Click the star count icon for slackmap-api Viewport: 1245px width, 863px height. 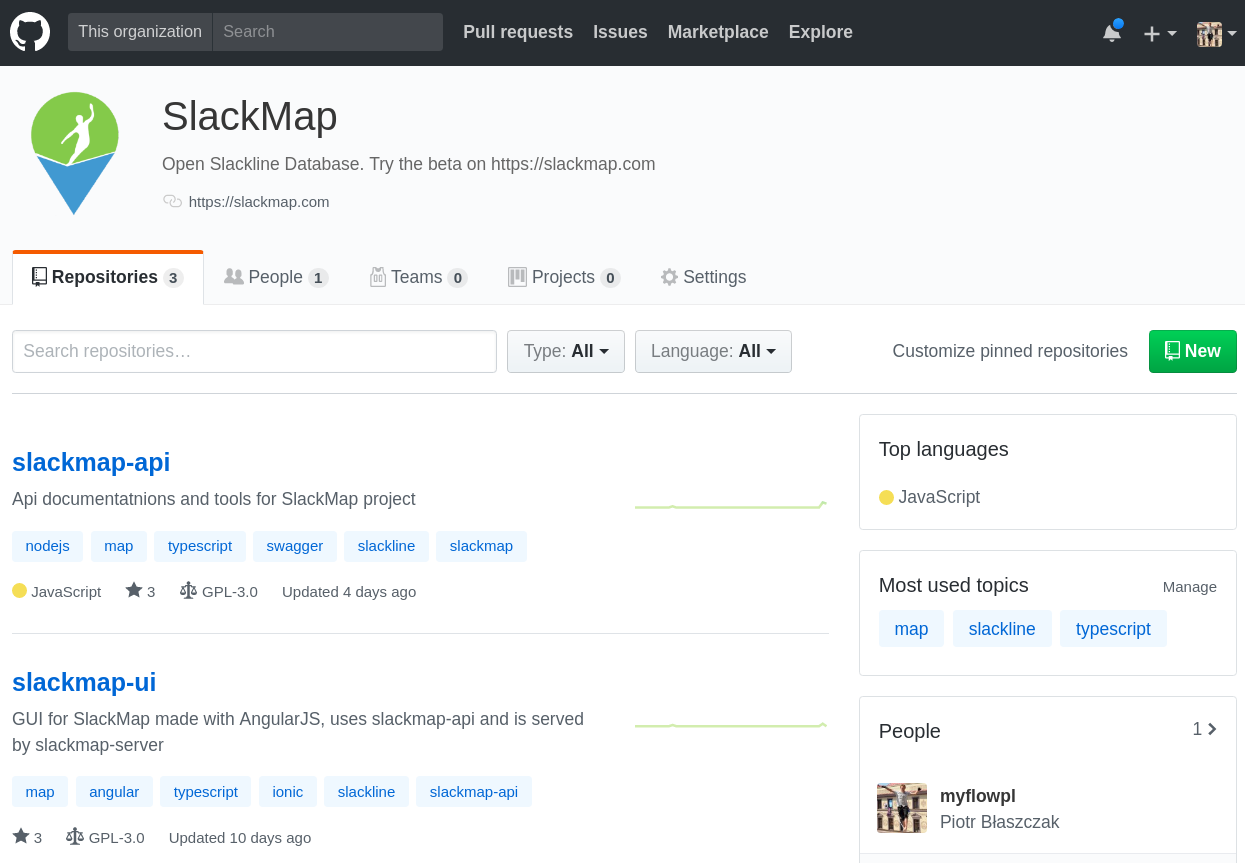click(134, 590)
